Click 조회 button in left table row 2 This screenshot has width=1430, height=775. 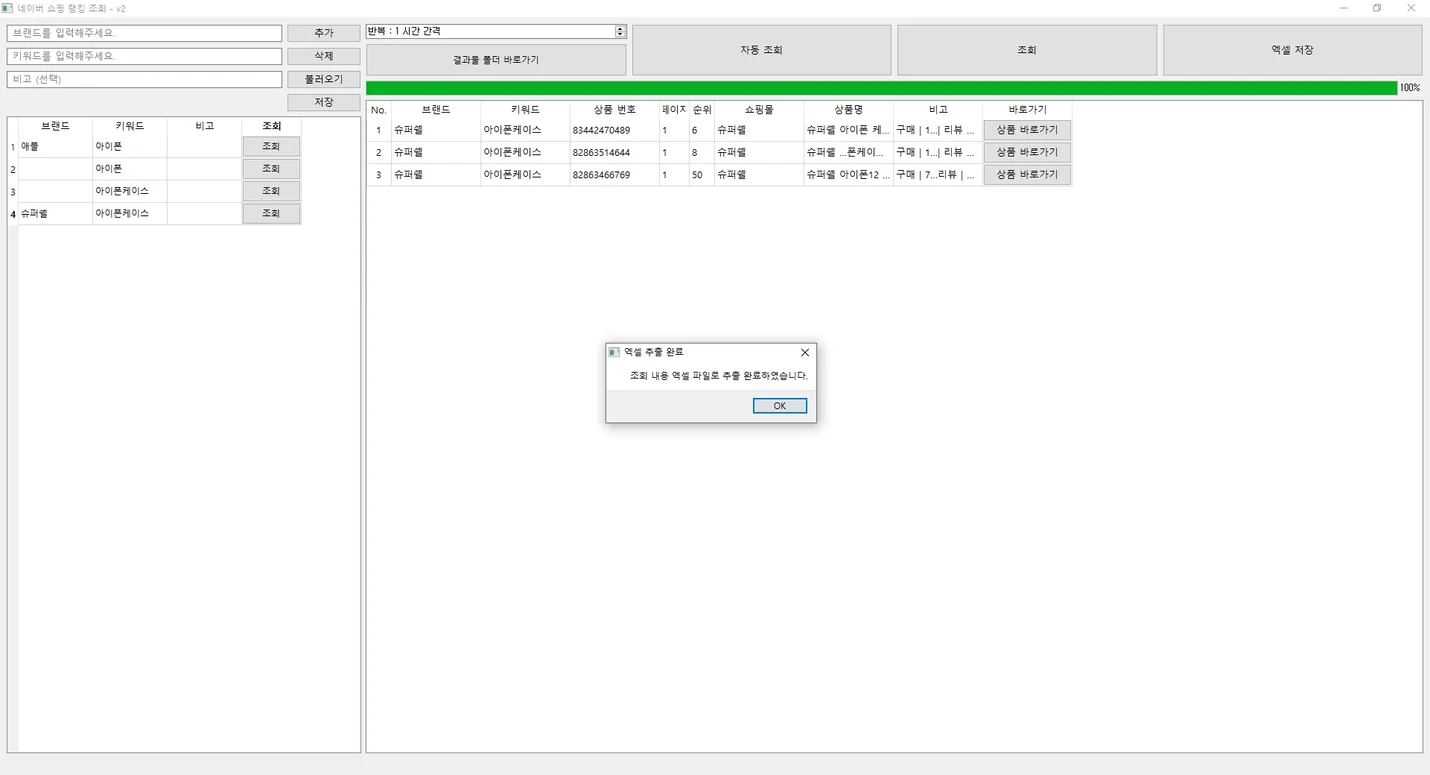pyautogui.click(x=271, y=169)
